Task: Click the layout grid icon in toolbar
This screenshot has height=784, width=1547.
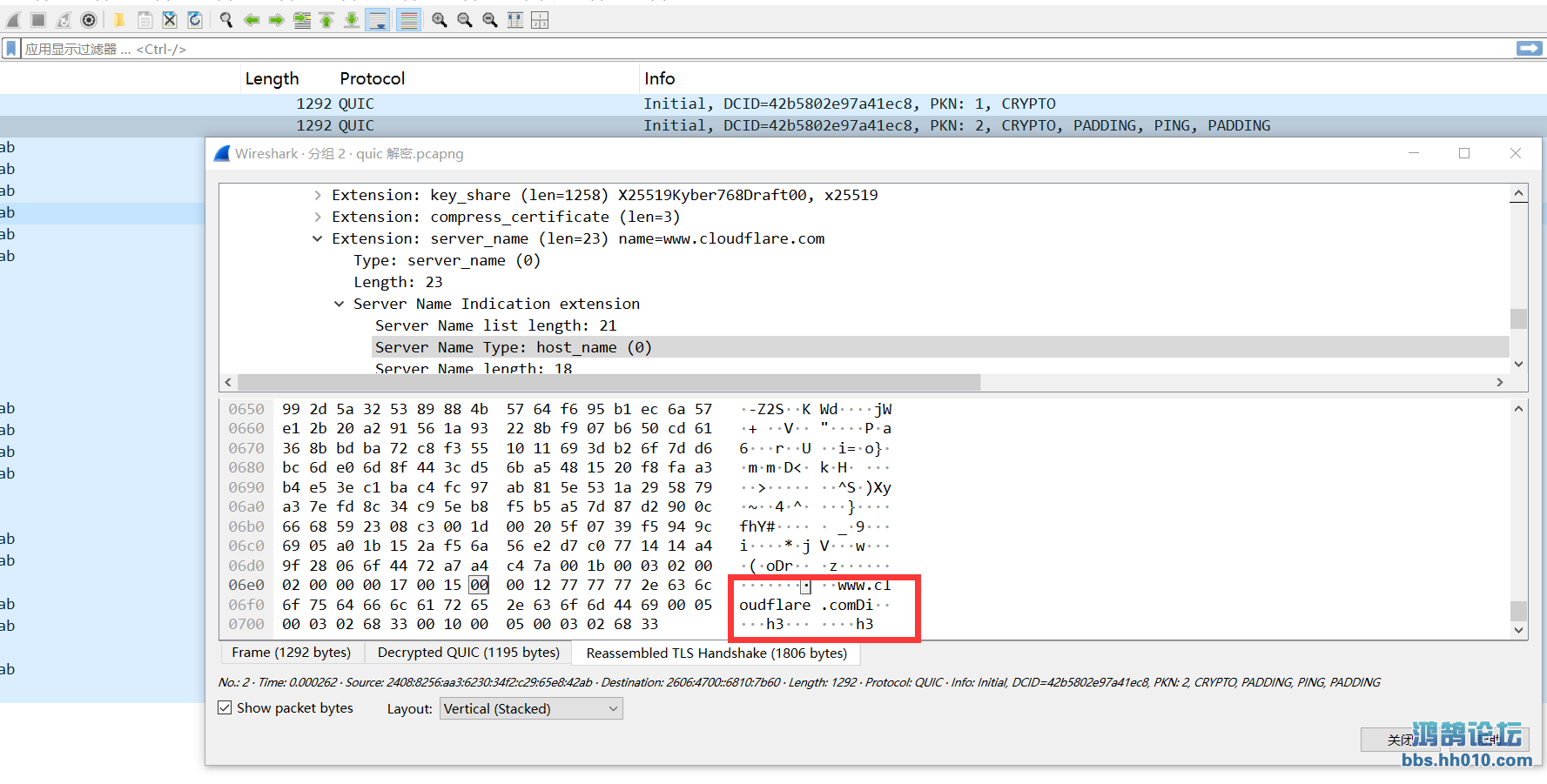Action: 540,20
